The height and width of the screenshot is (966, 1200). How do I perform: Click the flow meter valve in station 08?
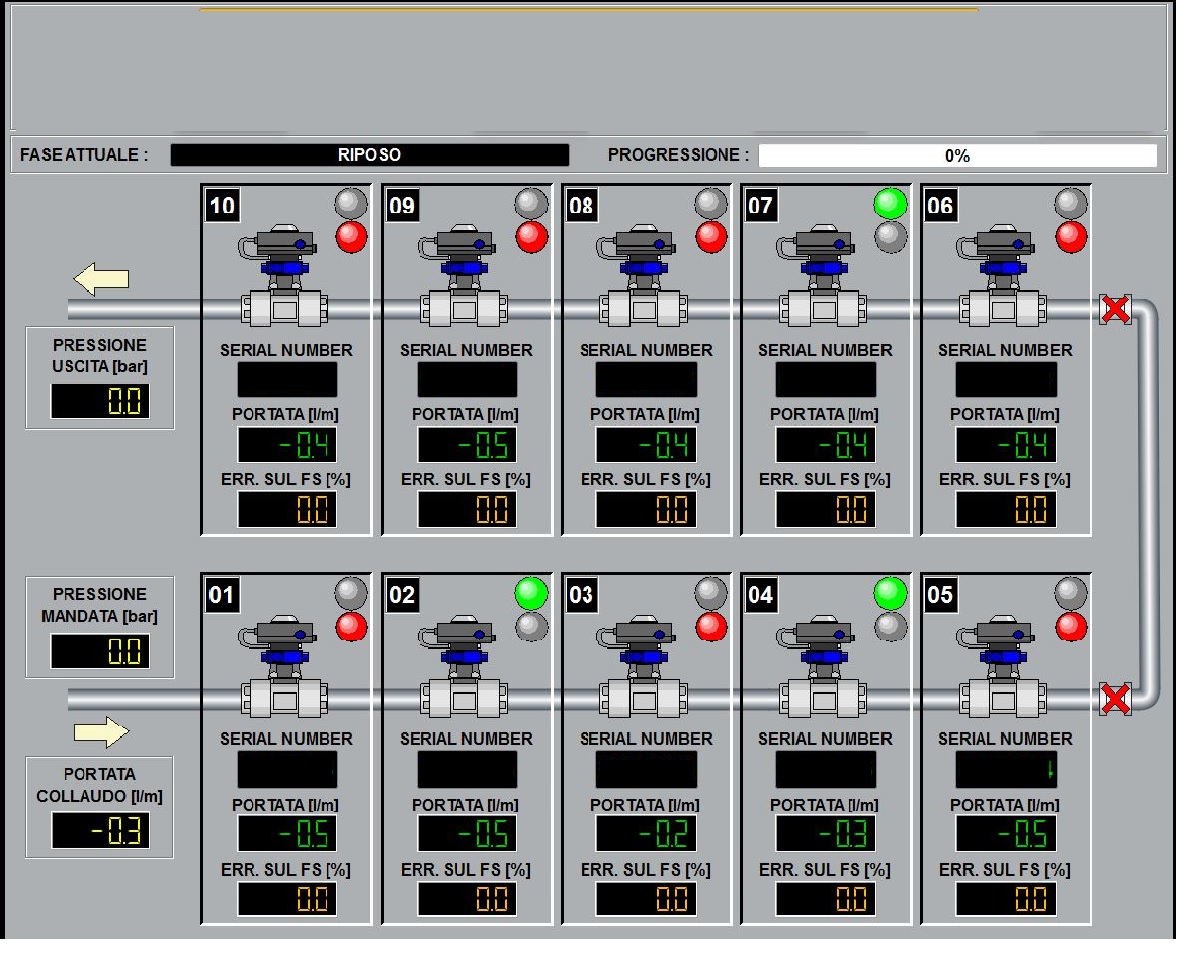(x=641, y=276)
